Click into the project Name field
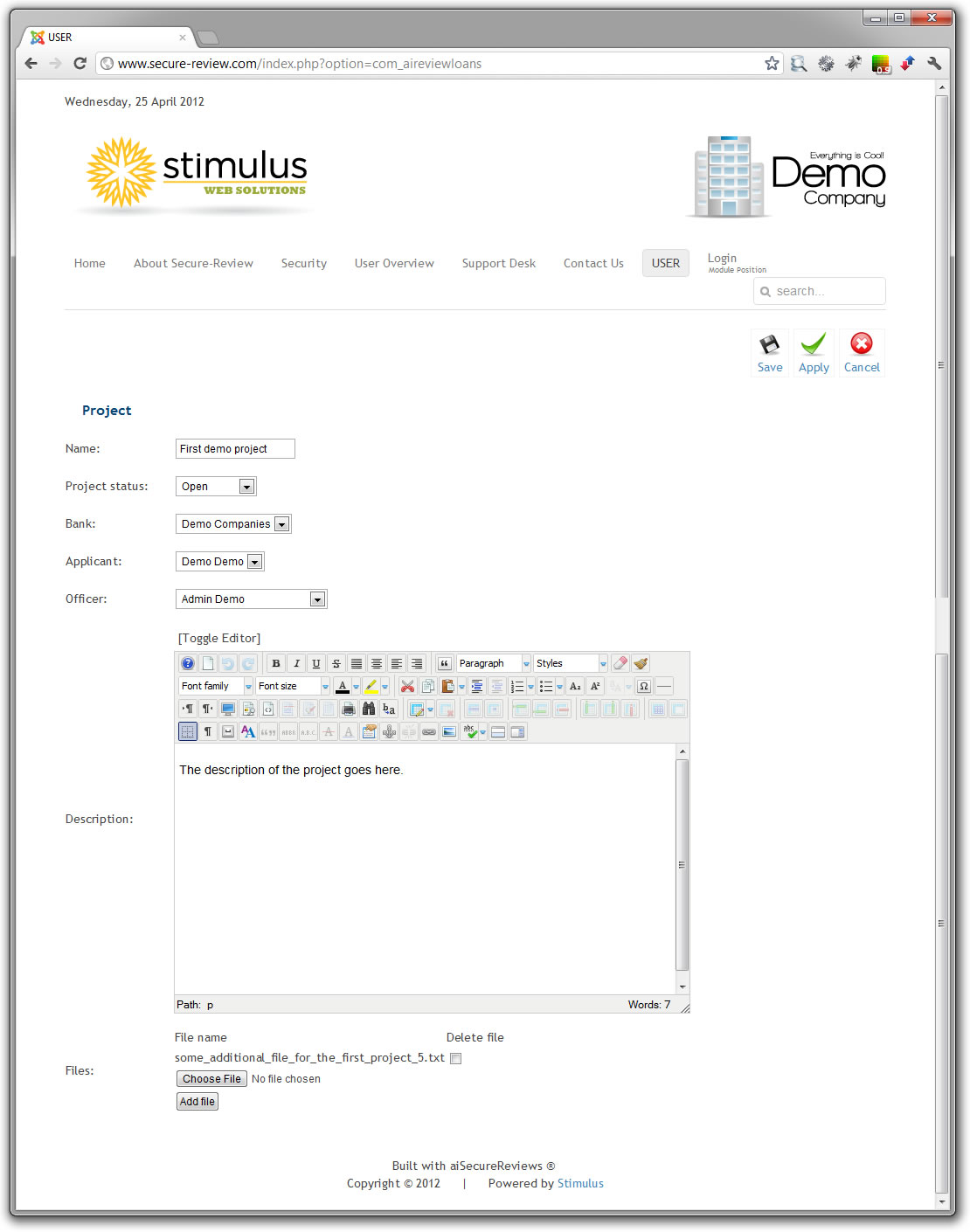 click(235, 449)
